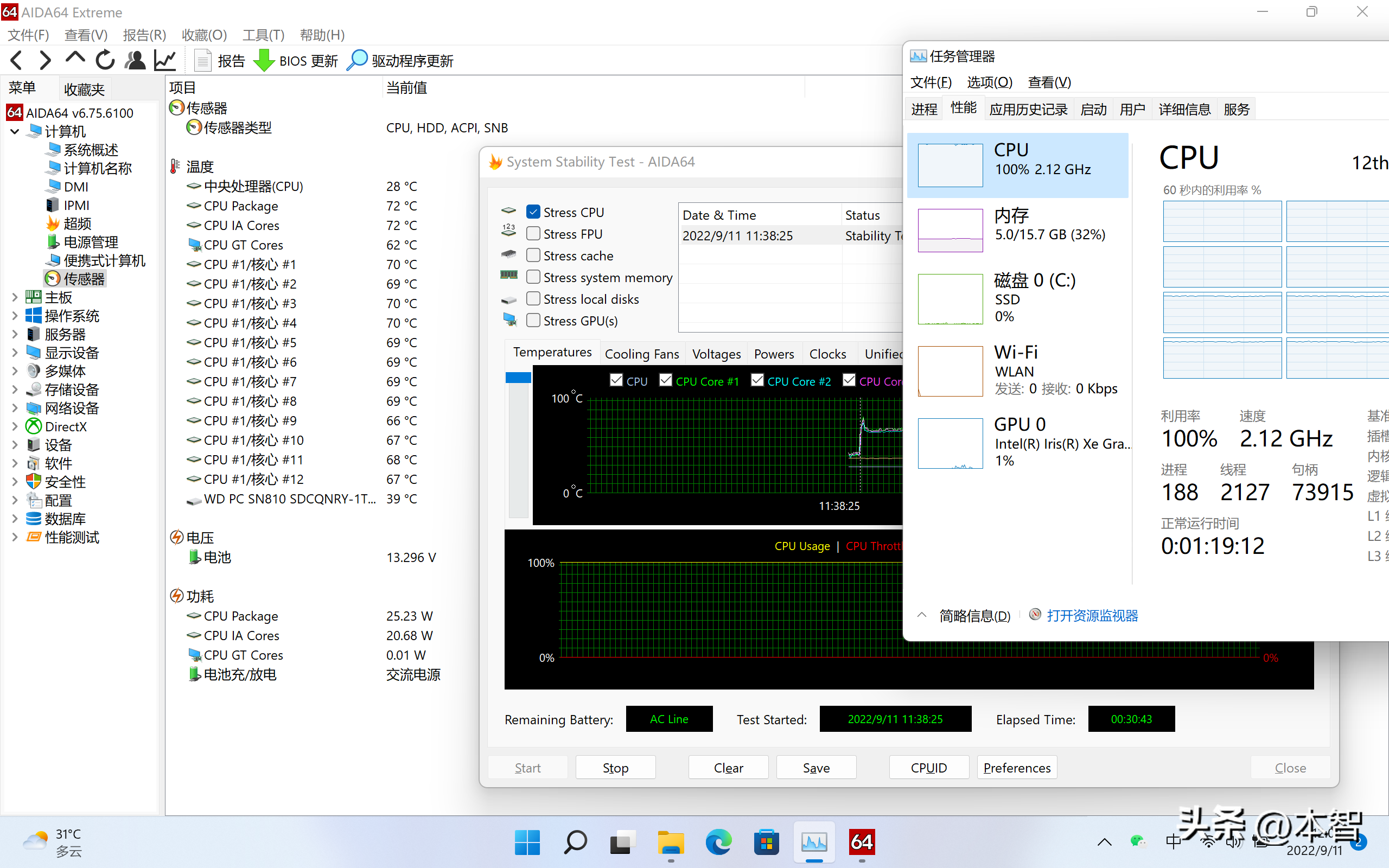Select Wi-Fi thumbnail in Task Manager
Image resolution: width=1389 pixels, height=868 pixels.
click(951, 371)
